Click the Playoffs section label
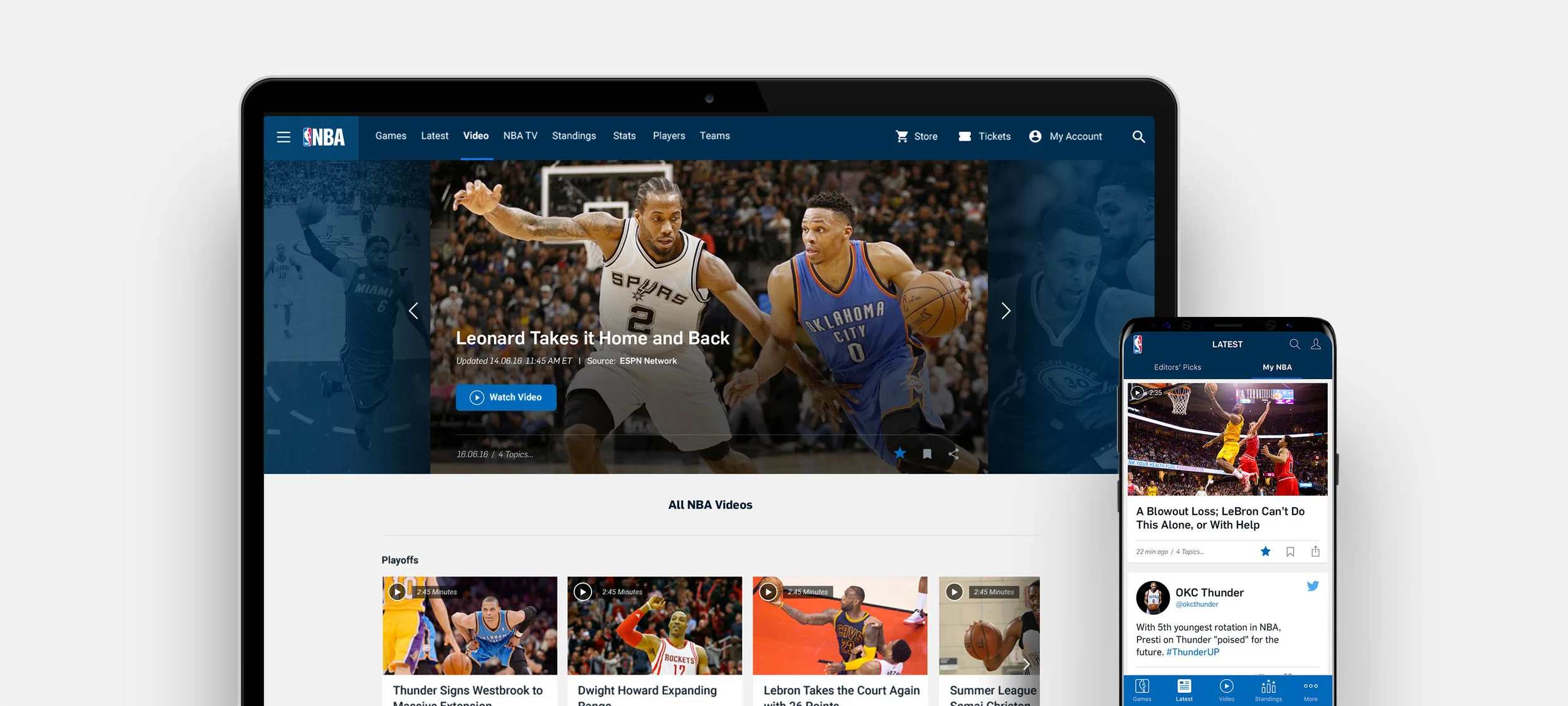This screenshot has width=1568, height=706. coord(400,560)
